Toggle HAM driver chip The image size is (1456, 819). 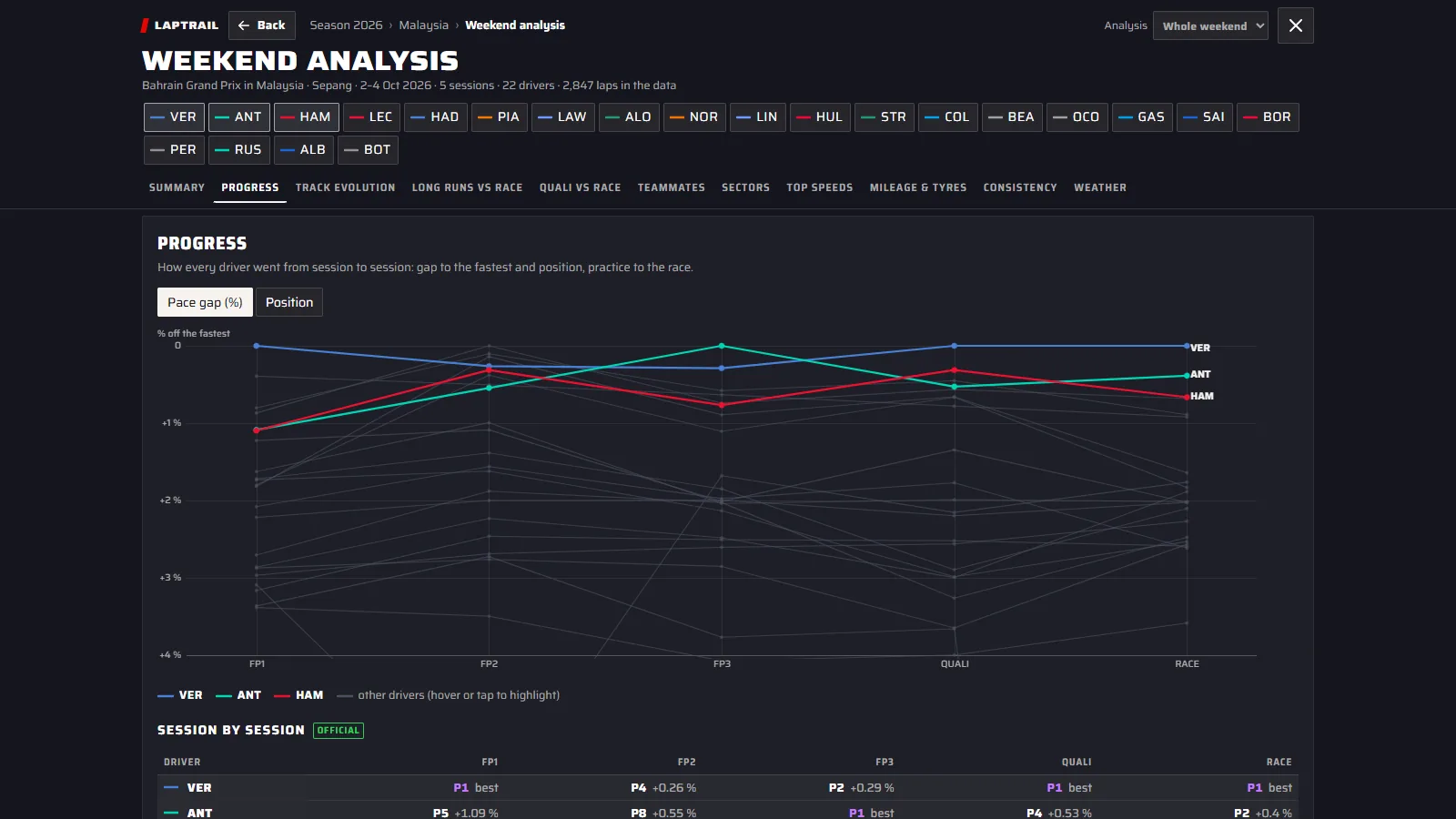tap(307, 116)
